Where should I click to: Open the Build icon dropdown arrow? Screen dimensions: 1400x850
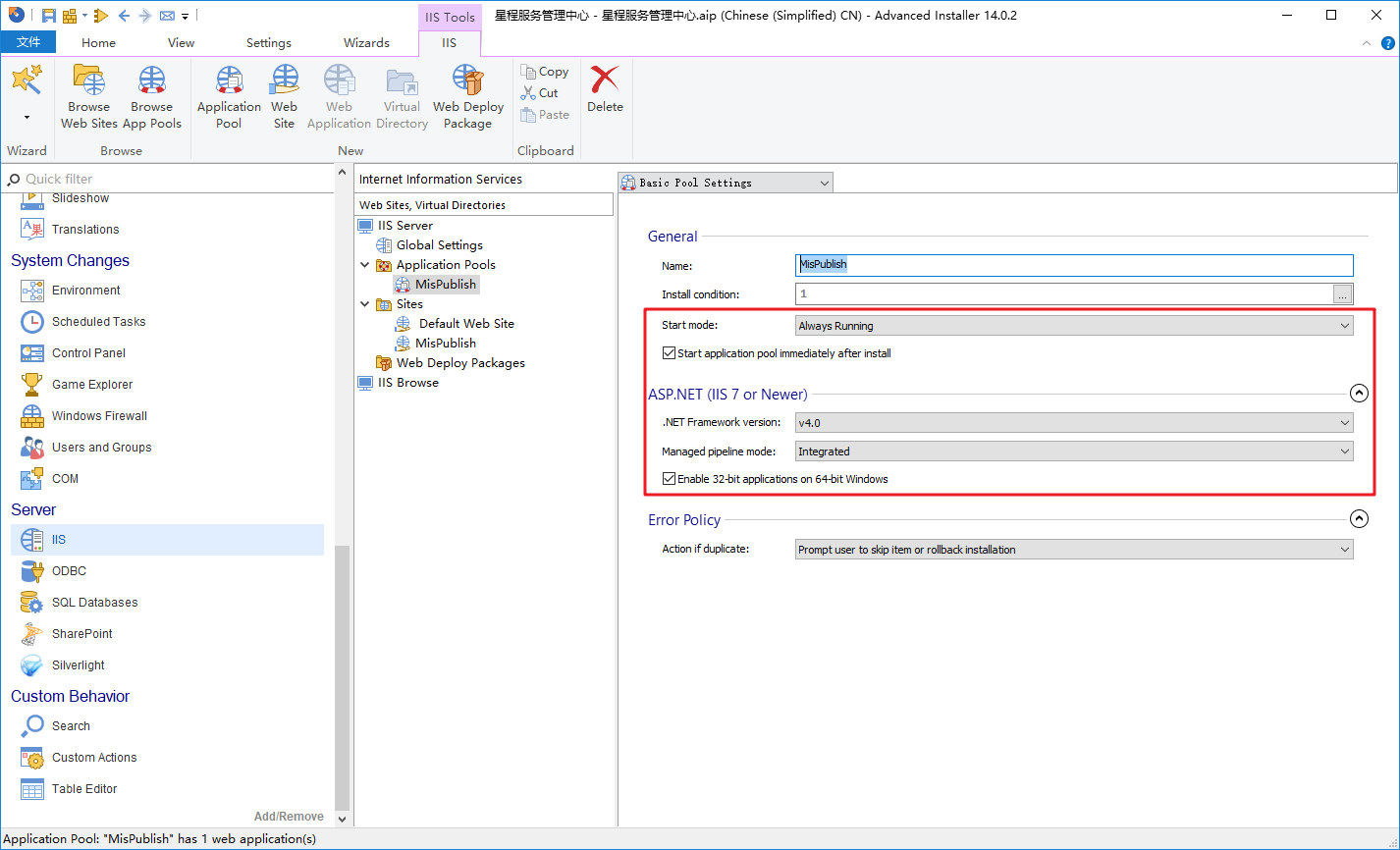(x=85, y=16)
